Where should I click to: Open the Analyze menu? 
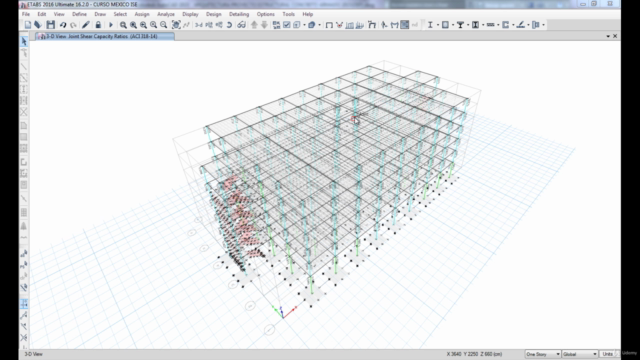[166, 14]
